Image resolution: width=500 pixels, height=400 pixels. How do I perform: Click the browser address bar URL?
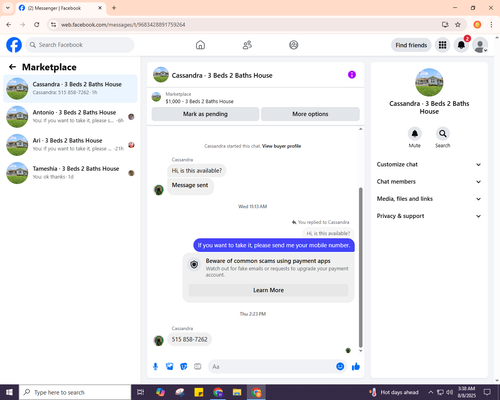pos(123,25)
